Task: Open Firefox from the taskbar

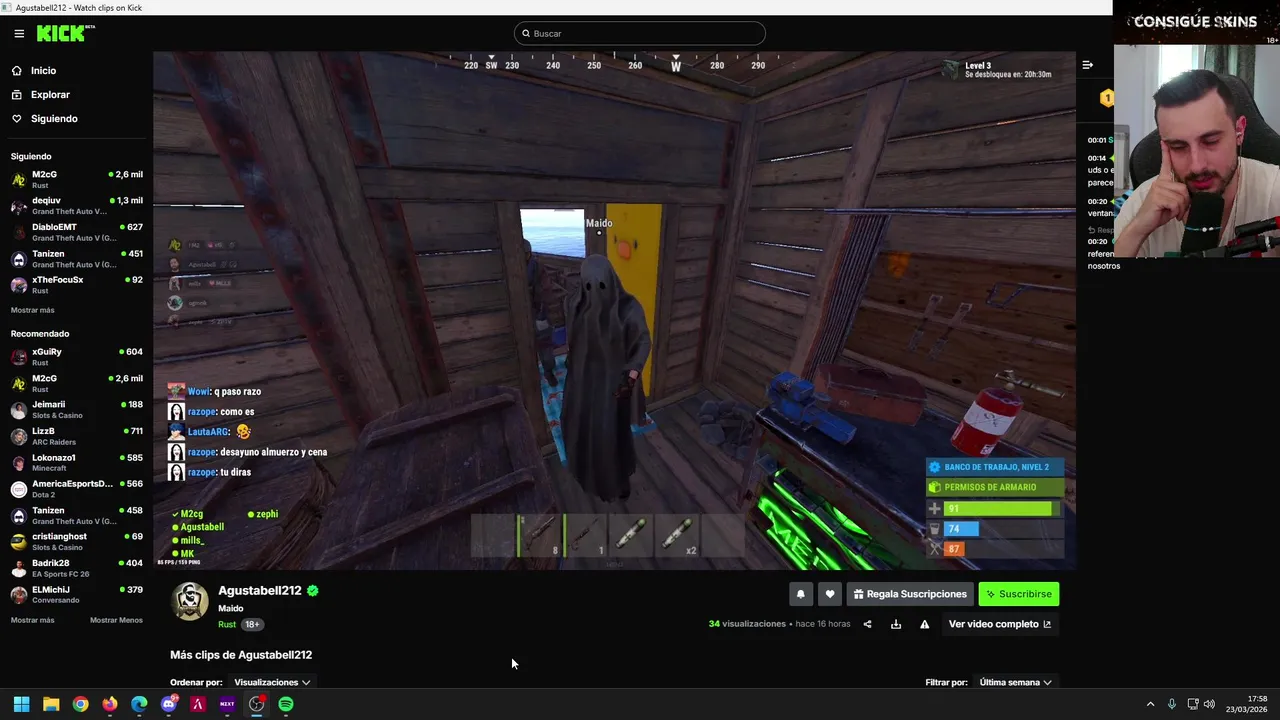Action: (110, 704)
